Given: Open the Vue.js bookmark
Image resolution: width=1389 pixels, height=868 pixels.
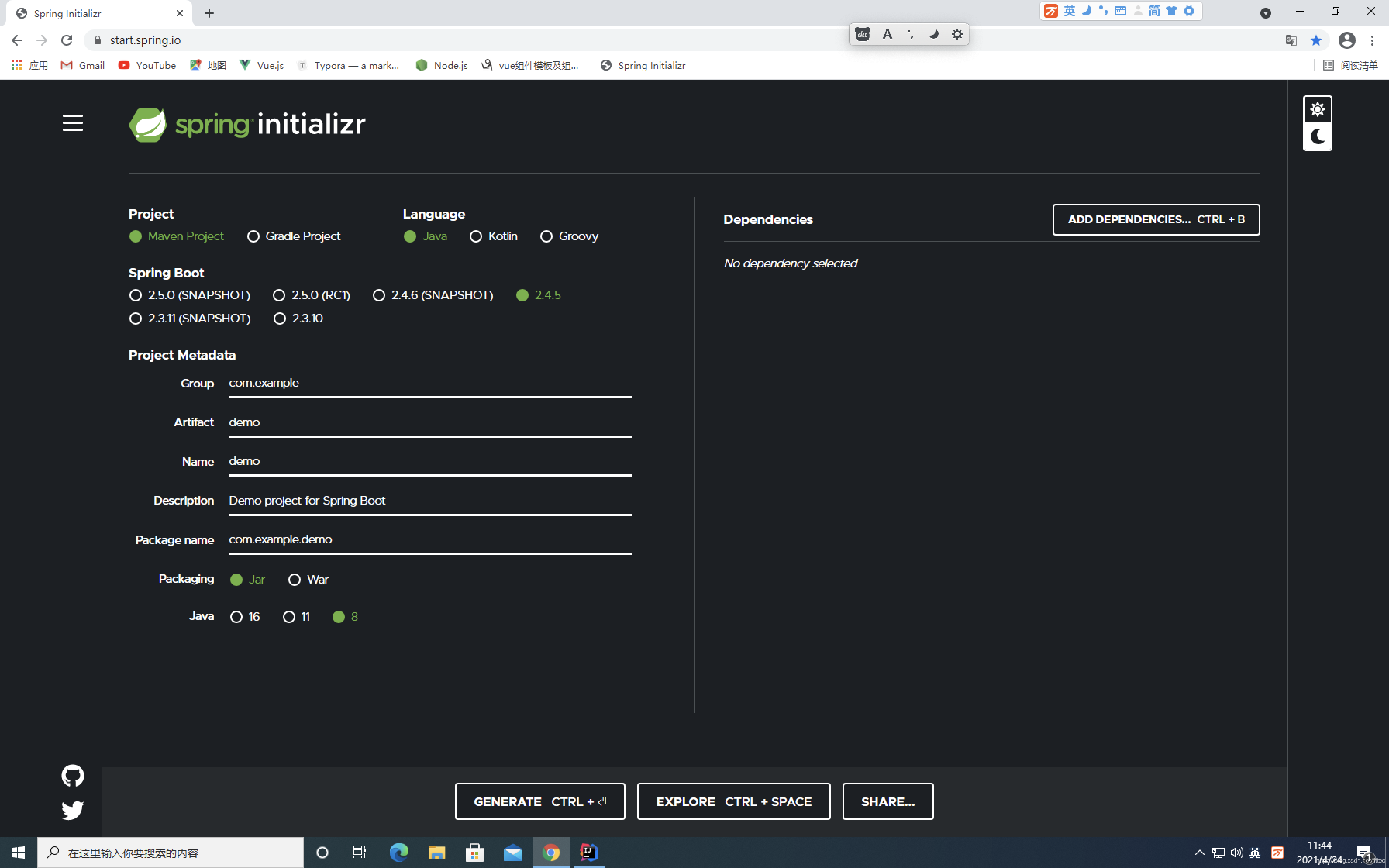Looking at the screenshot, I should coord(262,65).
